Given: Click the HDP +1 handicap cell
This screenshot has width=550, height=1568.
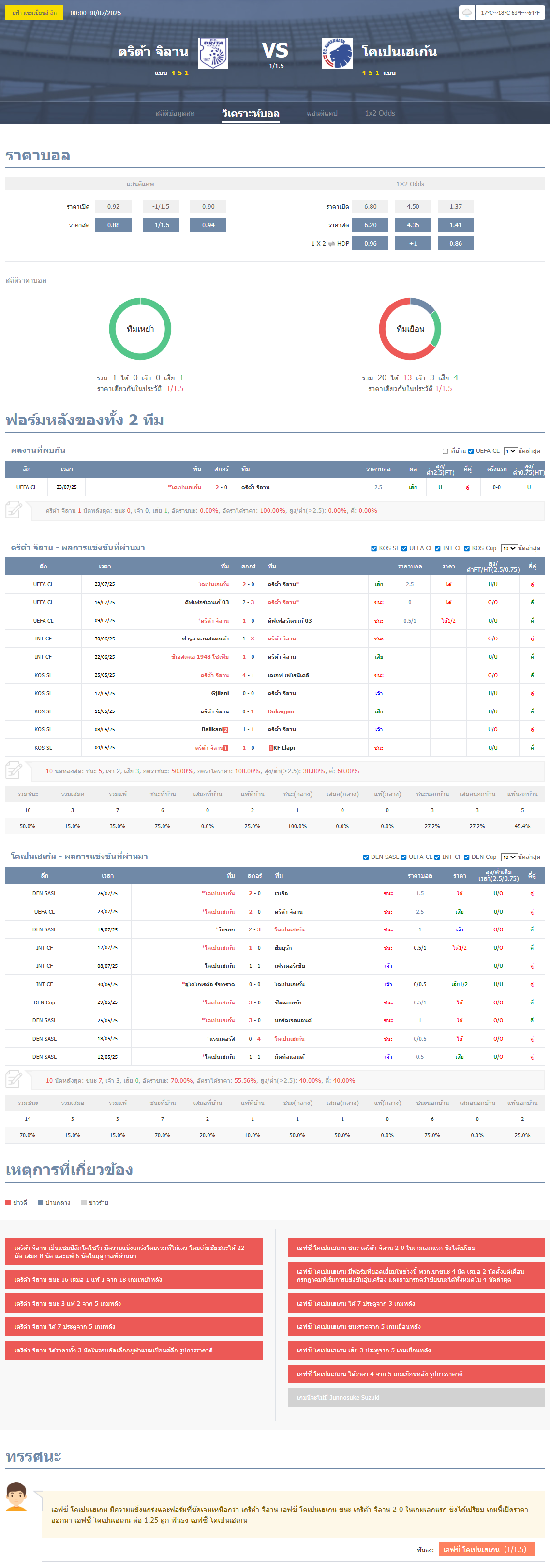Looking at the screenshot, I should tap(413, 244).
